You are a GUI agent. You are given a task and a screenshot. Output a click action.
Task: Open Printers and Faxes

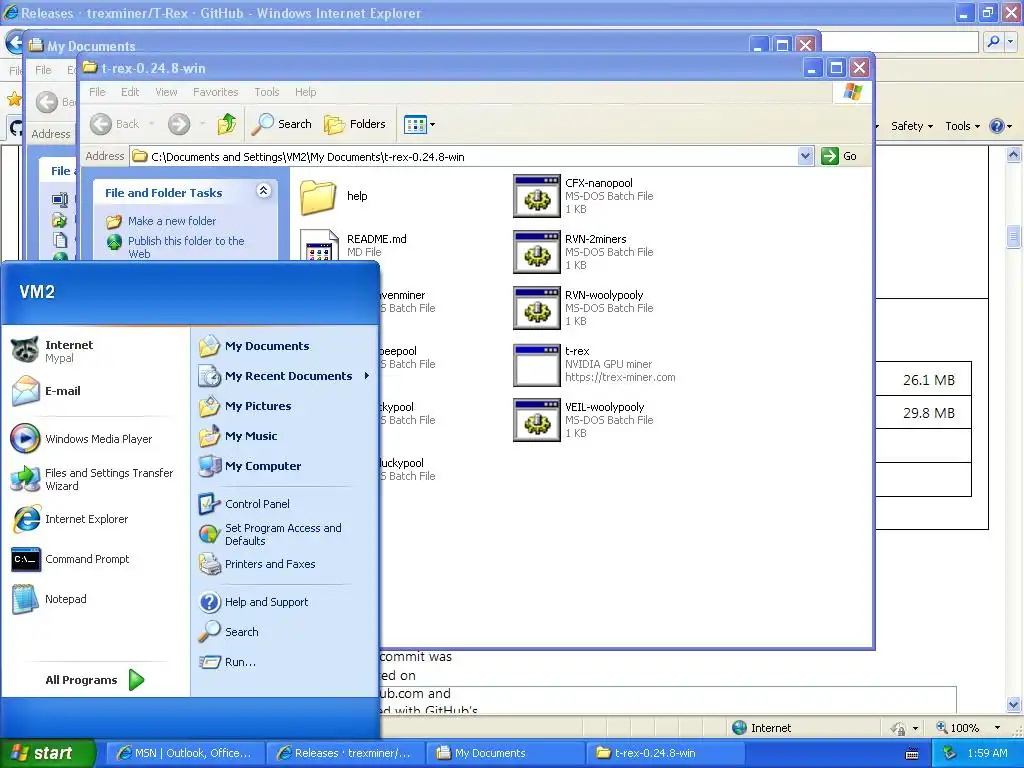pos(257,564)
